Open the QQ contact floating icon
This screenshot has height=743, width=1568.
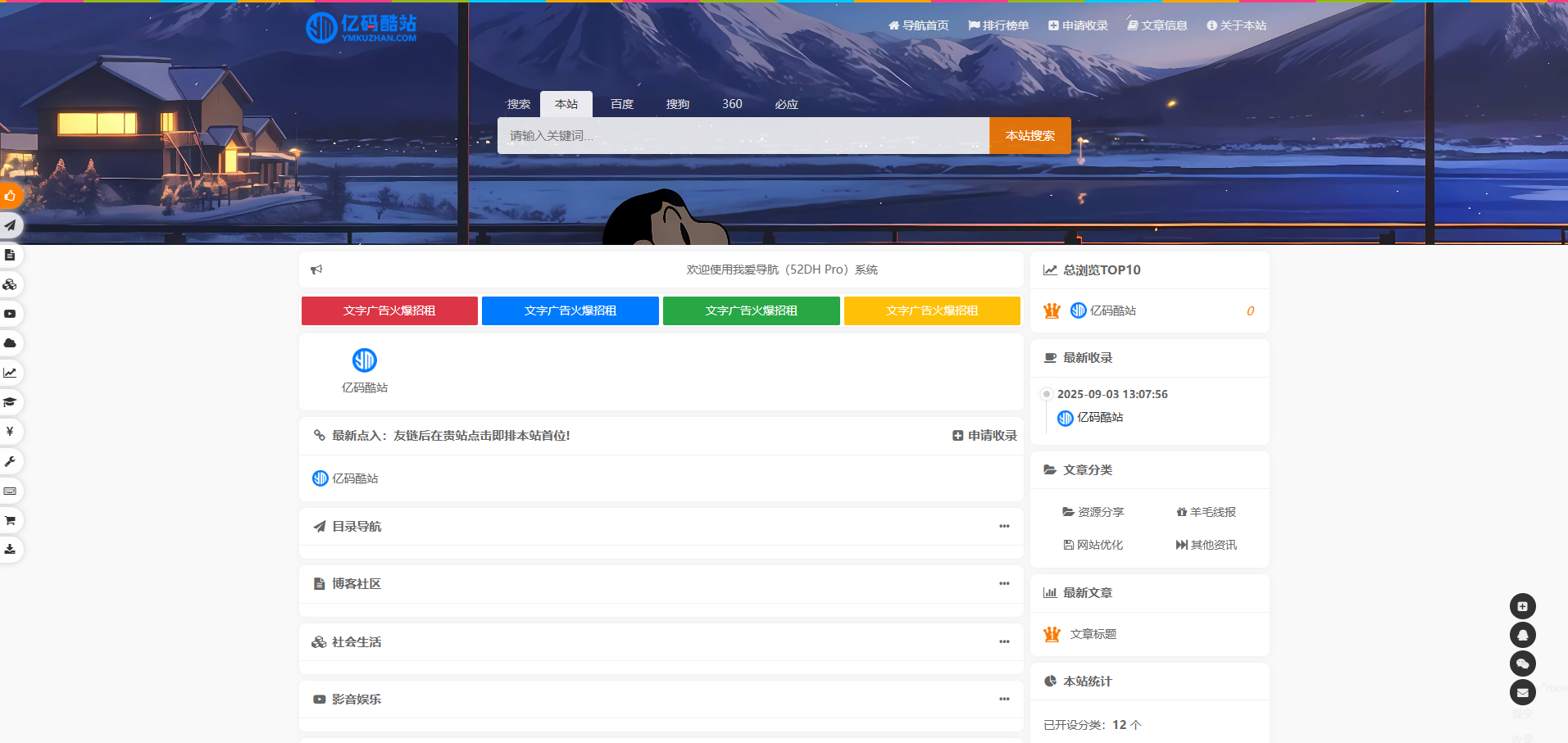tap(1522, 635)
